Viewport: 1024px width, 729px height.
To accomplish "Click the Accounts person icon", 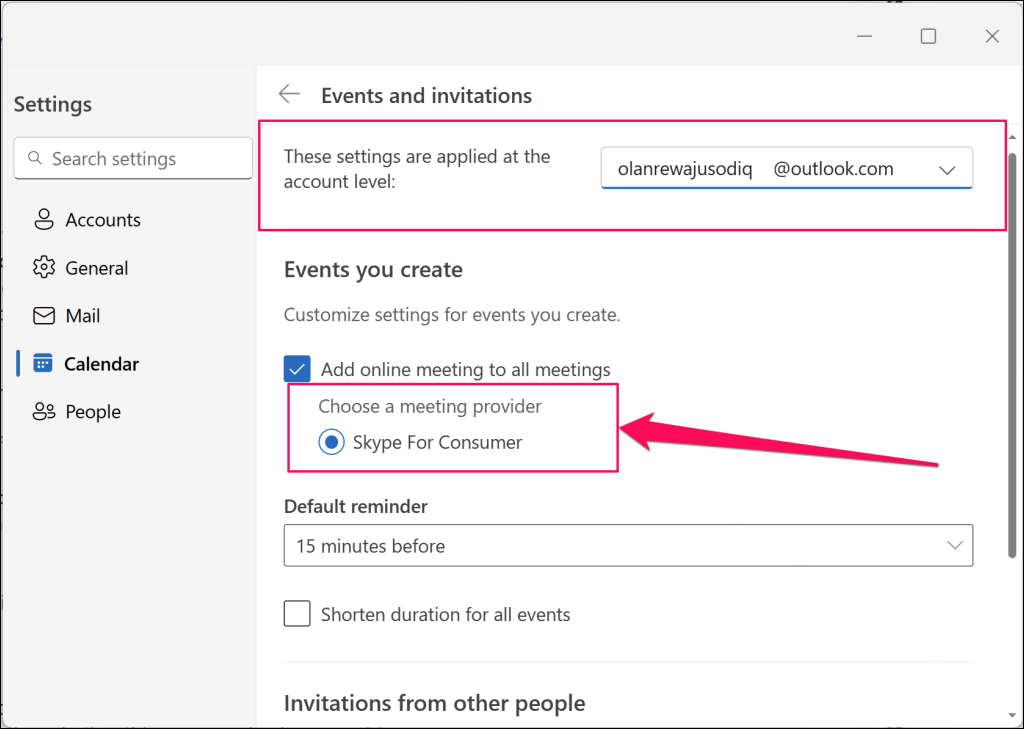I will tap(43, 219).
